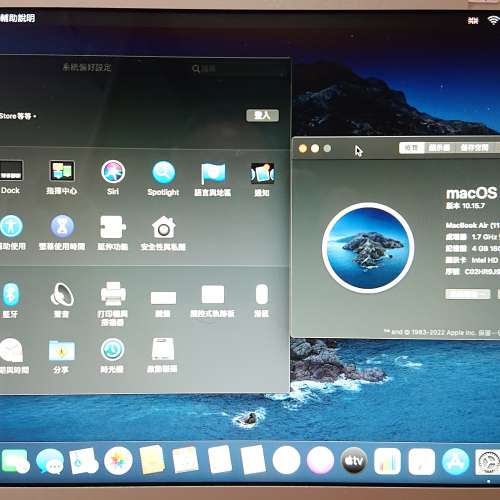This screenshot has width=500, height=500.
Task: Open Mission Control (指揮中心) preferences
Action: (62, 177)
